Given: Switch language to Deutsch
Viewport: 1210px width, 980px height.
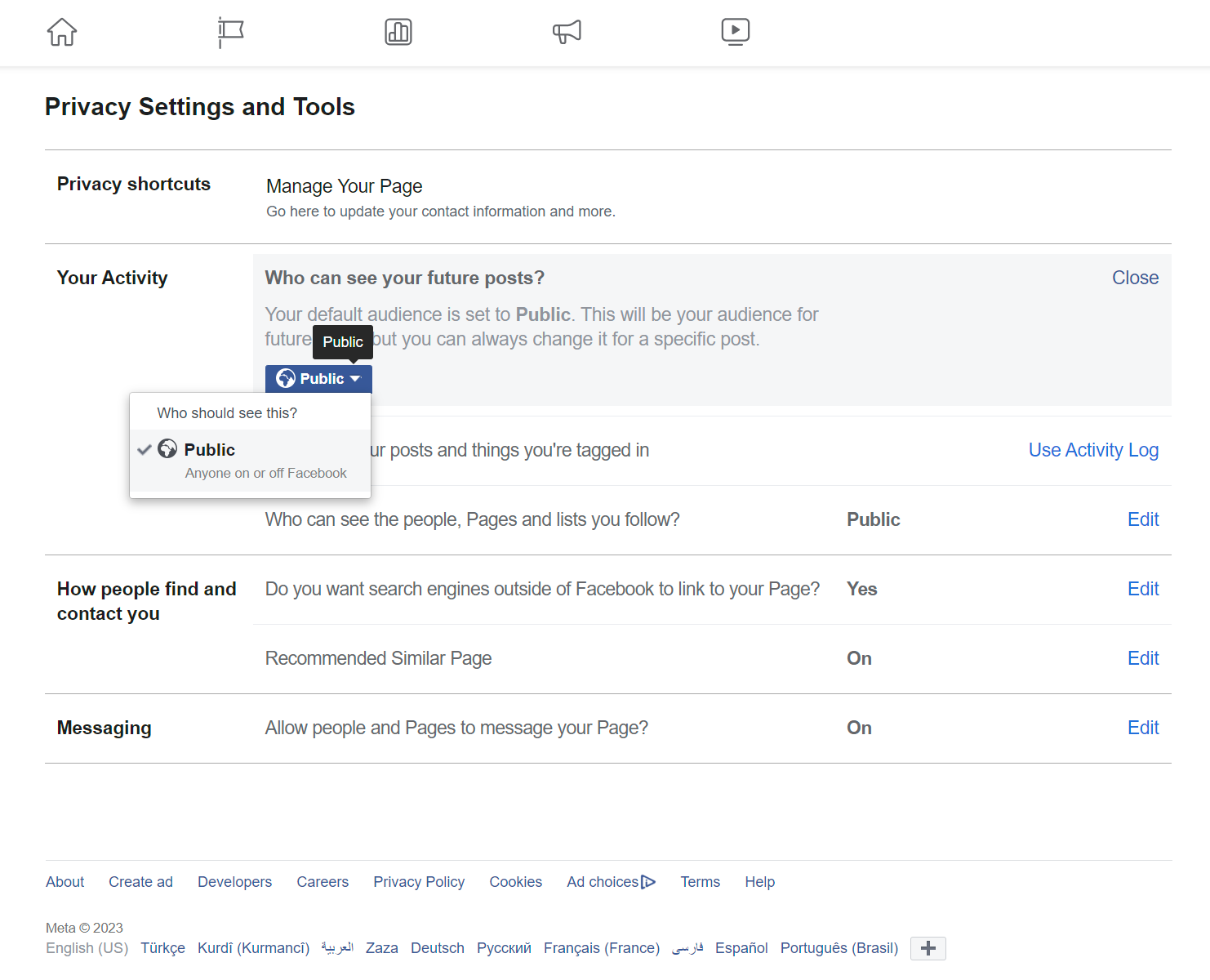Looking at the screenshot, I should [x=437, y=948].
